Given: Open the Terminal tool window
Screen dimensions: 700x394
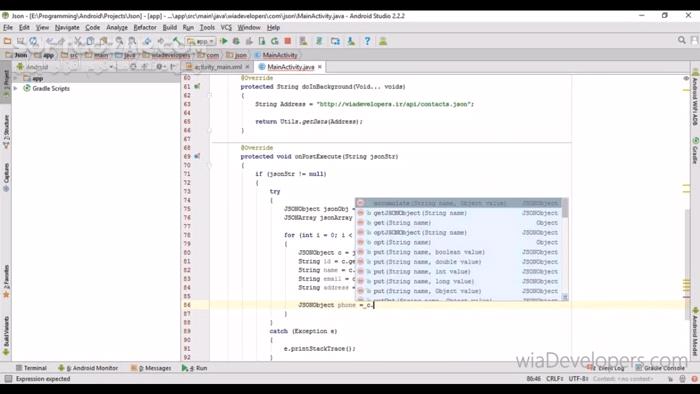Looking at the screenshot, I should click(x=31, y=368).
